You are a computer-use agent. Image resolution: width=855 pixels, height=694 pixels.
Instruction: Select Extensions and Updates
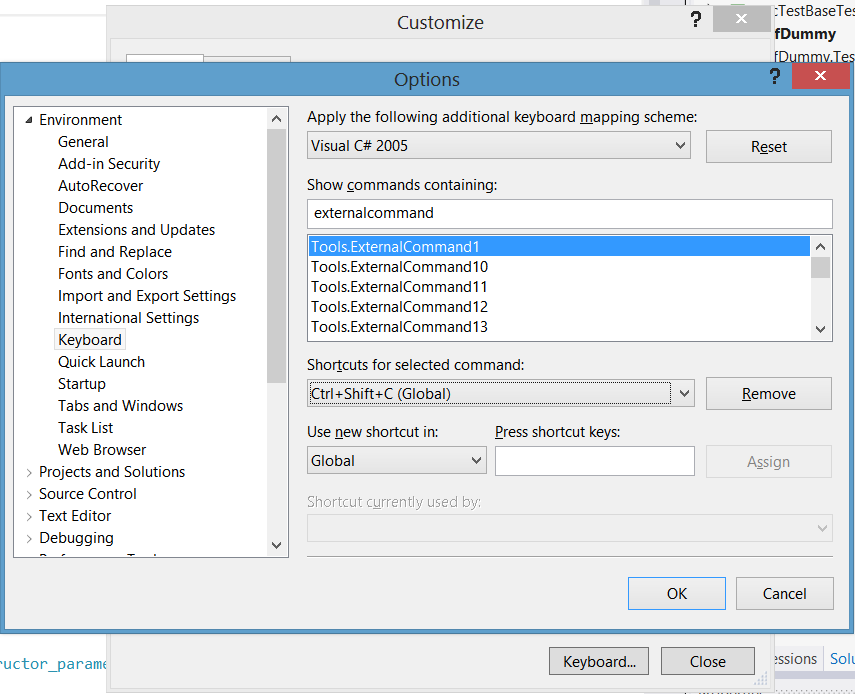pyautogui.click(x=136, y=230)
